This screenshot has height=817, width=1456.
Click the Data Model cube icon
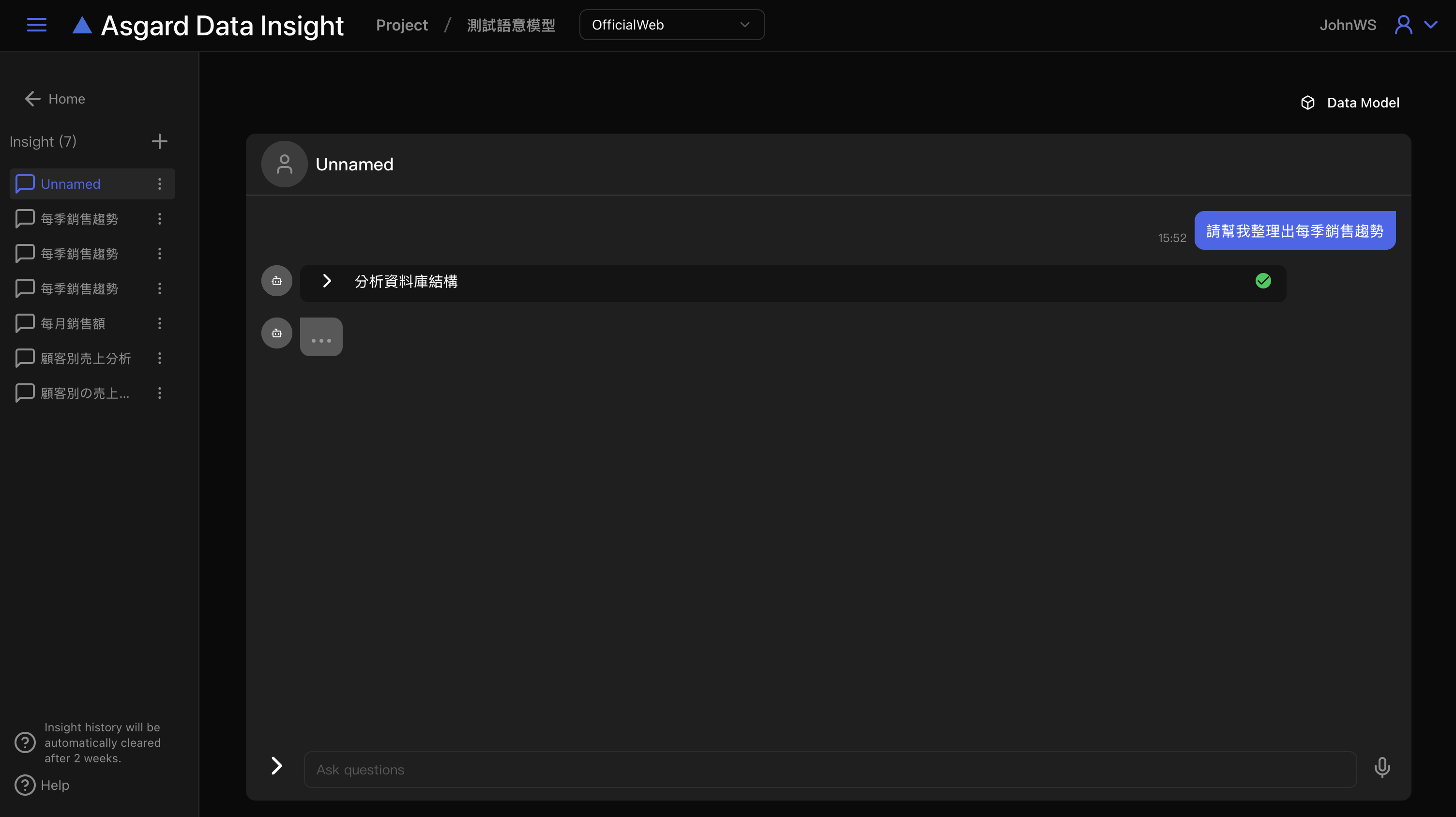[1307, 103]
